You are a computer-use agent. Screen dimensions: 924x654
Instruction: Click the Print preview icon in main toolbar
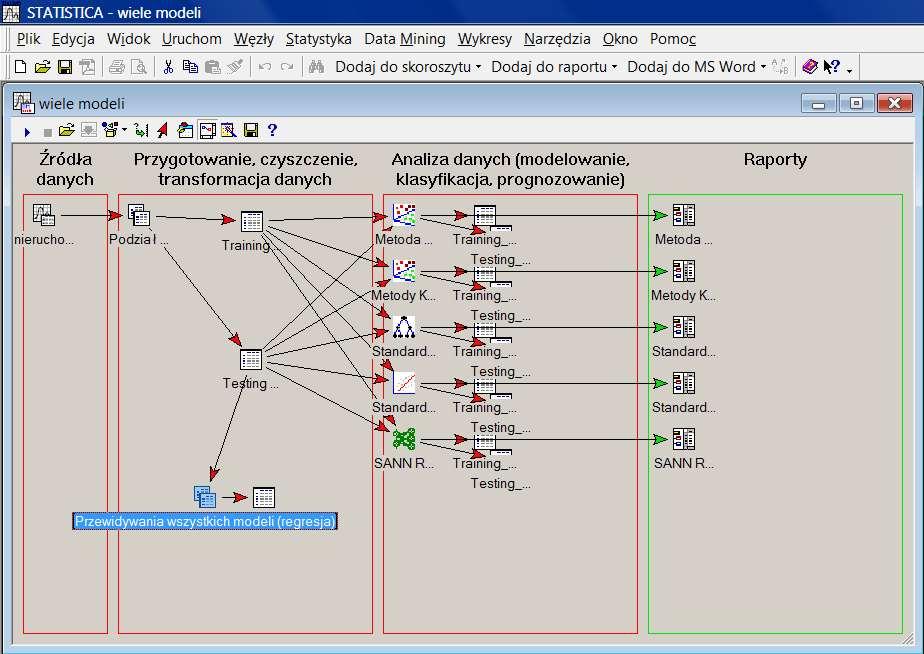[138, 67]
